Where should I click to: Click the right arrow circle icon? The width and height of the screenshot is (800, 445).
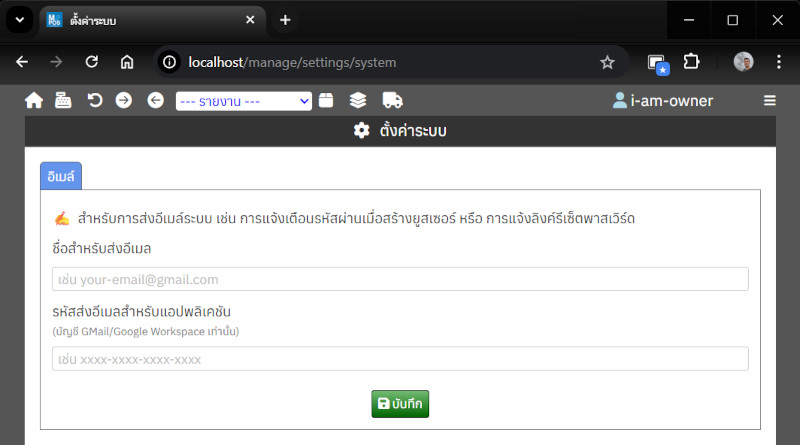pos(124,100)
